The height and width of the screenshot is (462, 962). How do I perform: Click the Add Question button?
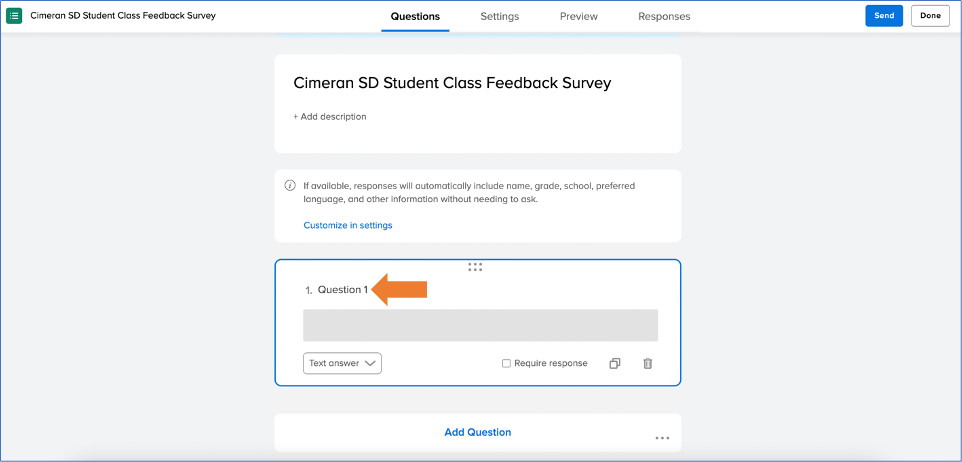(x=477, y=433)
